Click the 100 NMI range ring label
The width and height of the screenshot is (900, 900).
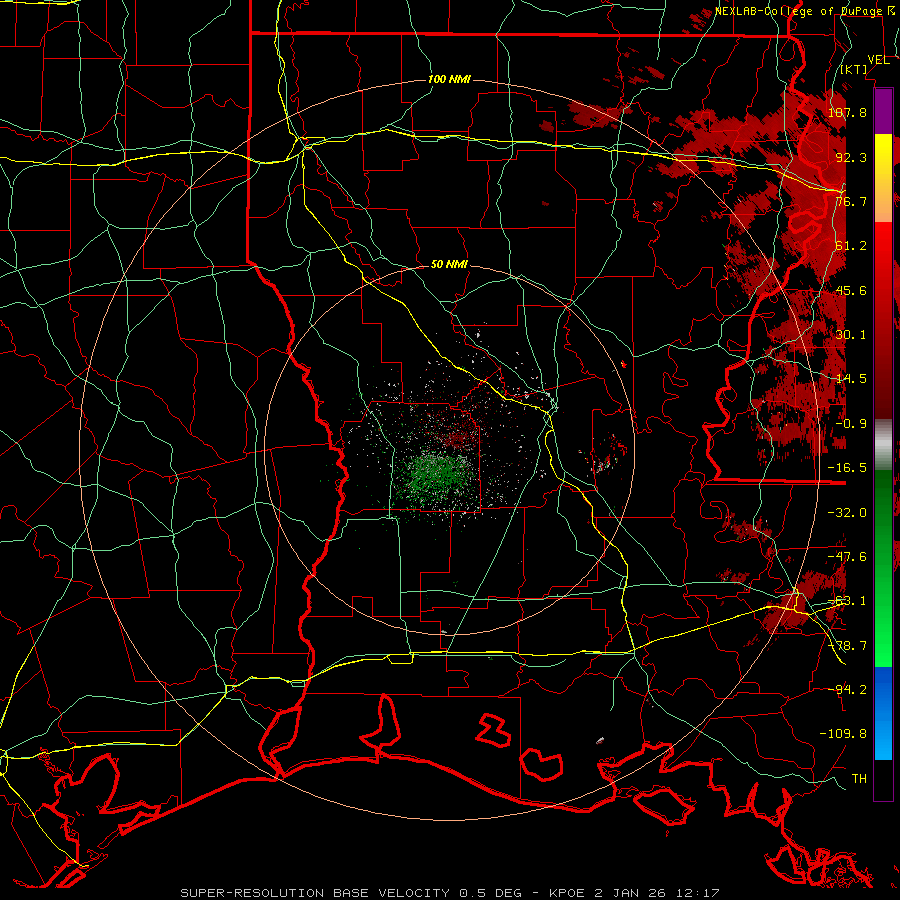coord(449,79)
